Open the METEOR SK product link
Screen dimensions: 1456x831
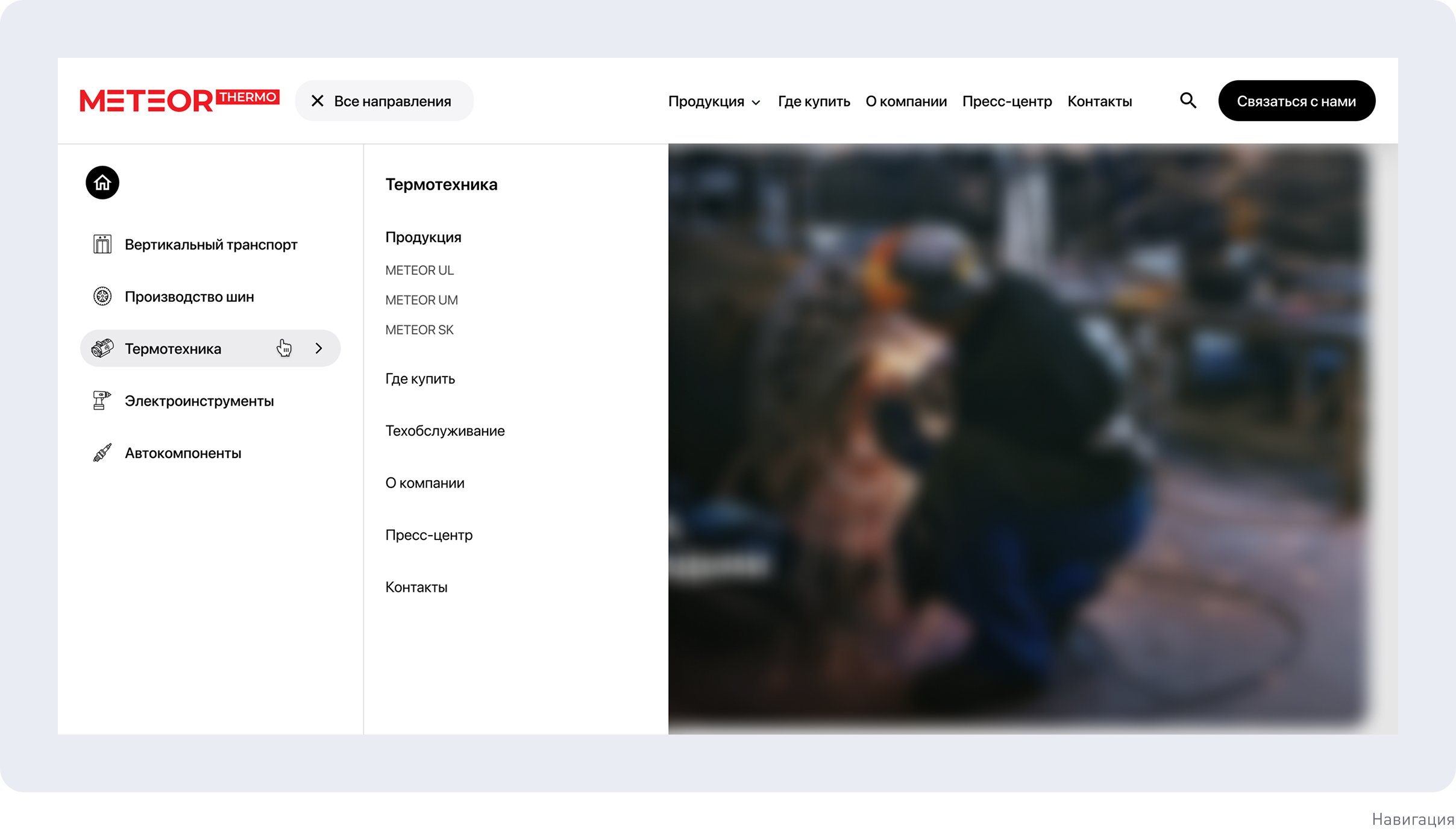419,330
